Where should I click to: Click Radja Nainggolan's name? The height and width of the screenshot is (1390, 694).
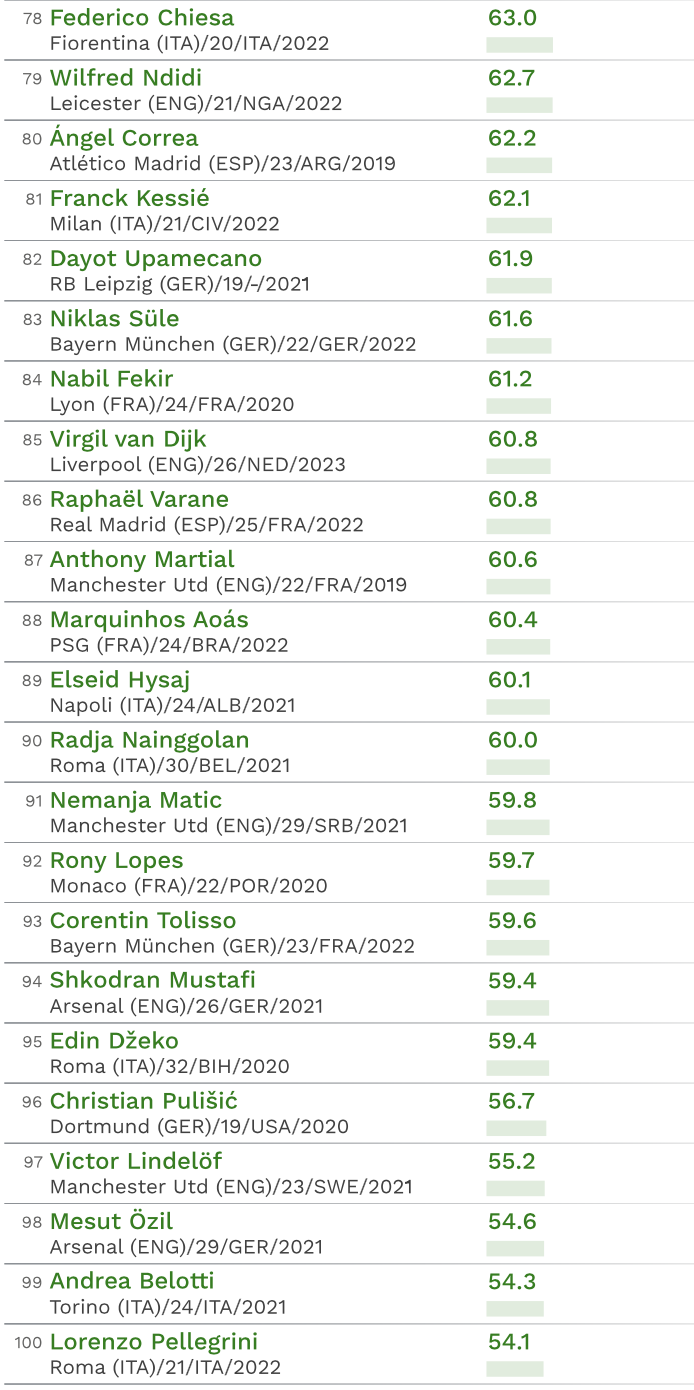click(x=149, y=740)
